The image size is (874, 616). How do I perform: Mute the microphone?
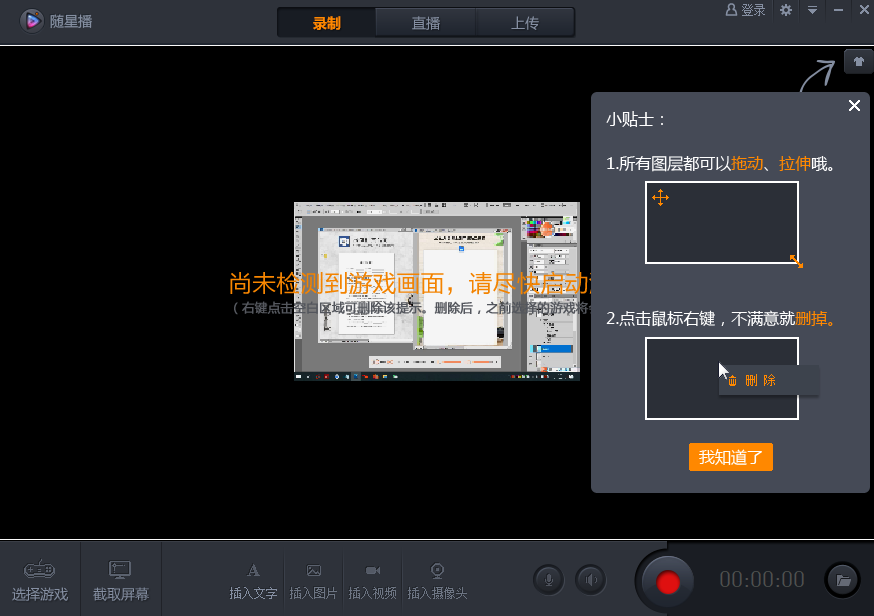coord(548,579)
